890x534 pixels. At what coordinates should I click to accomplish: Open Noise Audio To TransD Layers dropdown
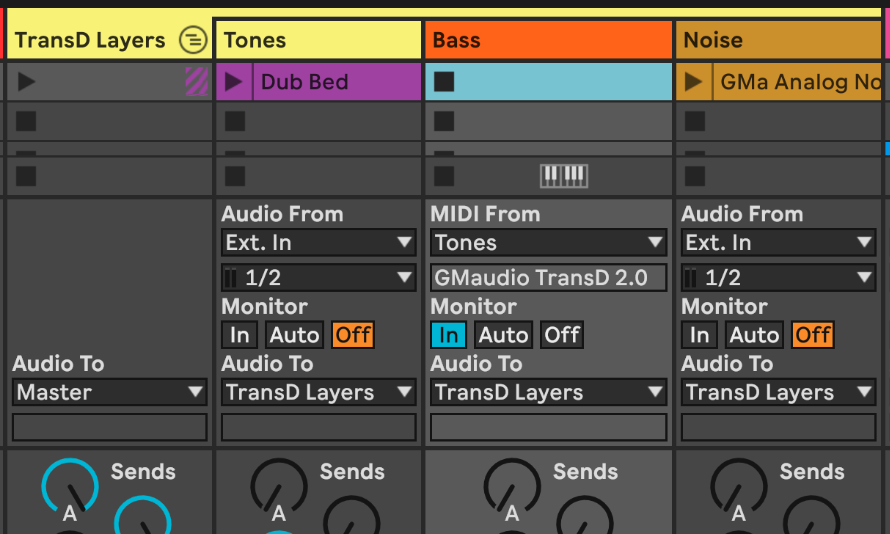click(778, 392)
